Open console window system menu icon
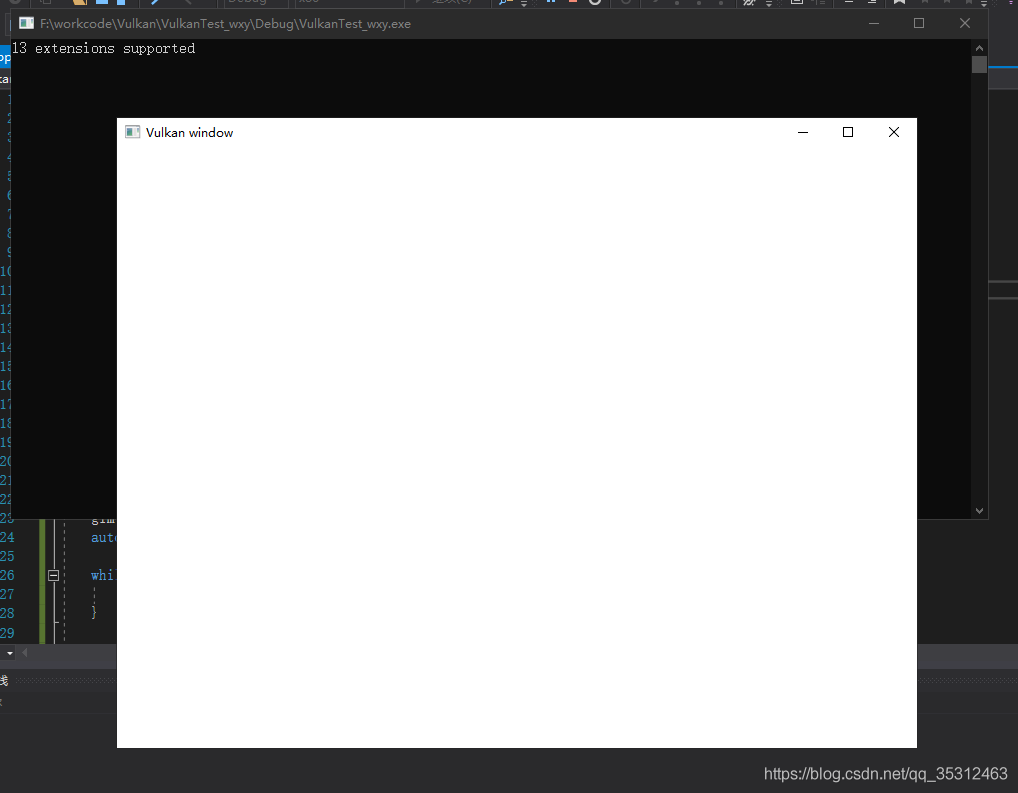The width and height of the screenshot is (1018, 793). point(26,23)
